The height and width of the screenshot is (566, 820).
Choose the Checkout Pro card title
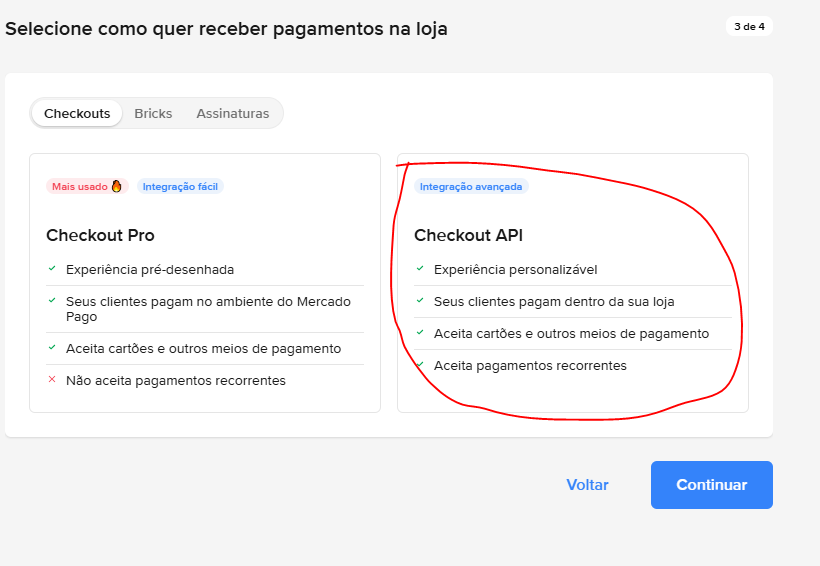[100, 236]
